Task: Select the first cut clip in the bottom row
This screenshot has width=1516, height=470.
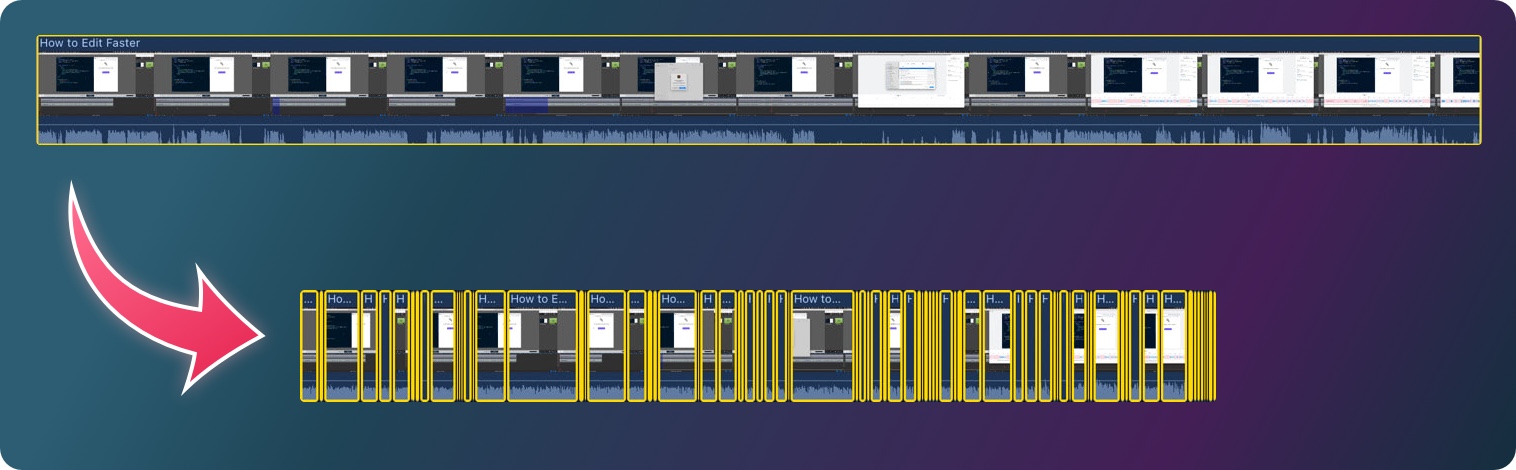Action: coord(309,345)
